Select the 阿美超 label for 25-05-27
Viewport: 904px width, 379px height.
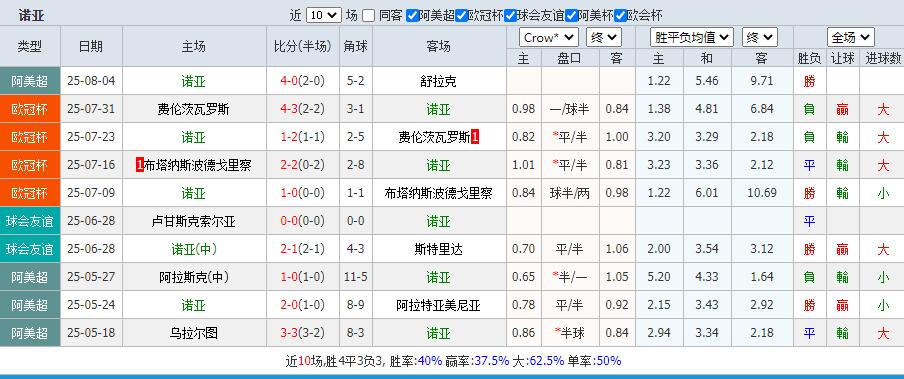29,277
